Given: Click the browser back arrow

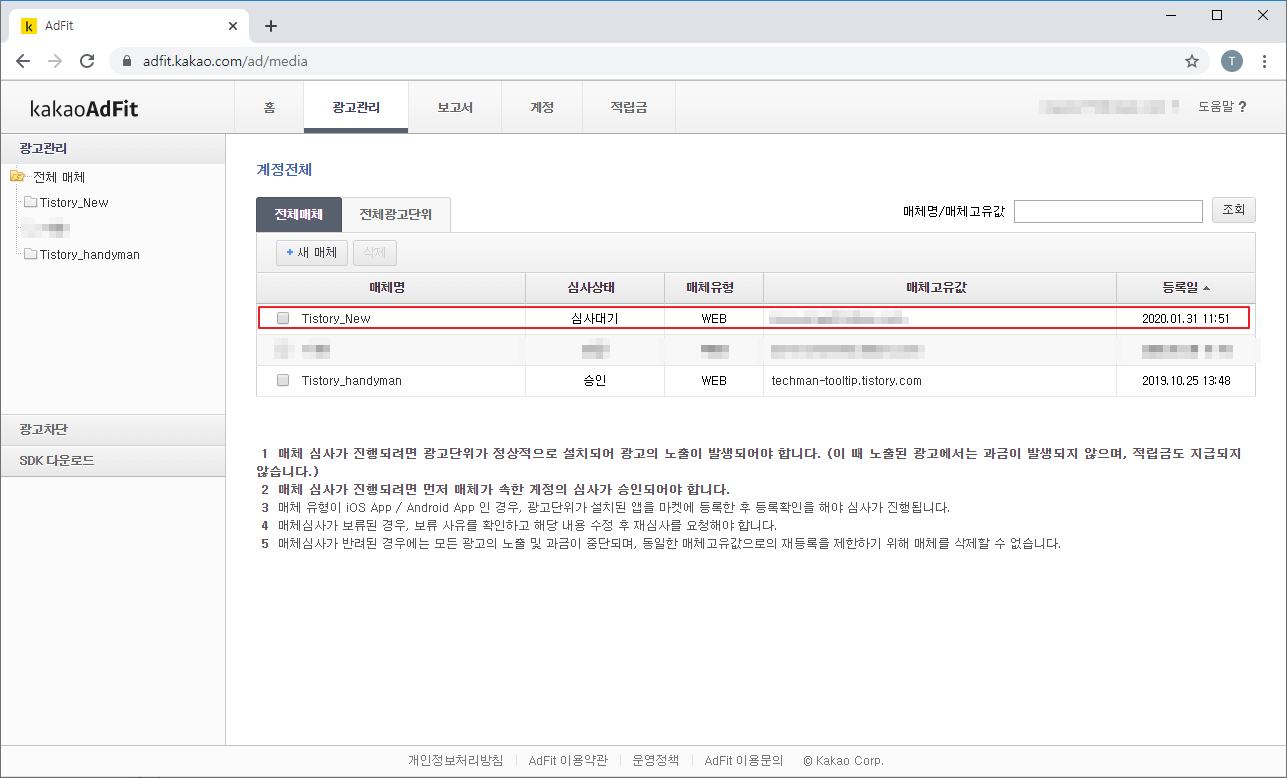Looking at the screenshot, I should 23,61.
